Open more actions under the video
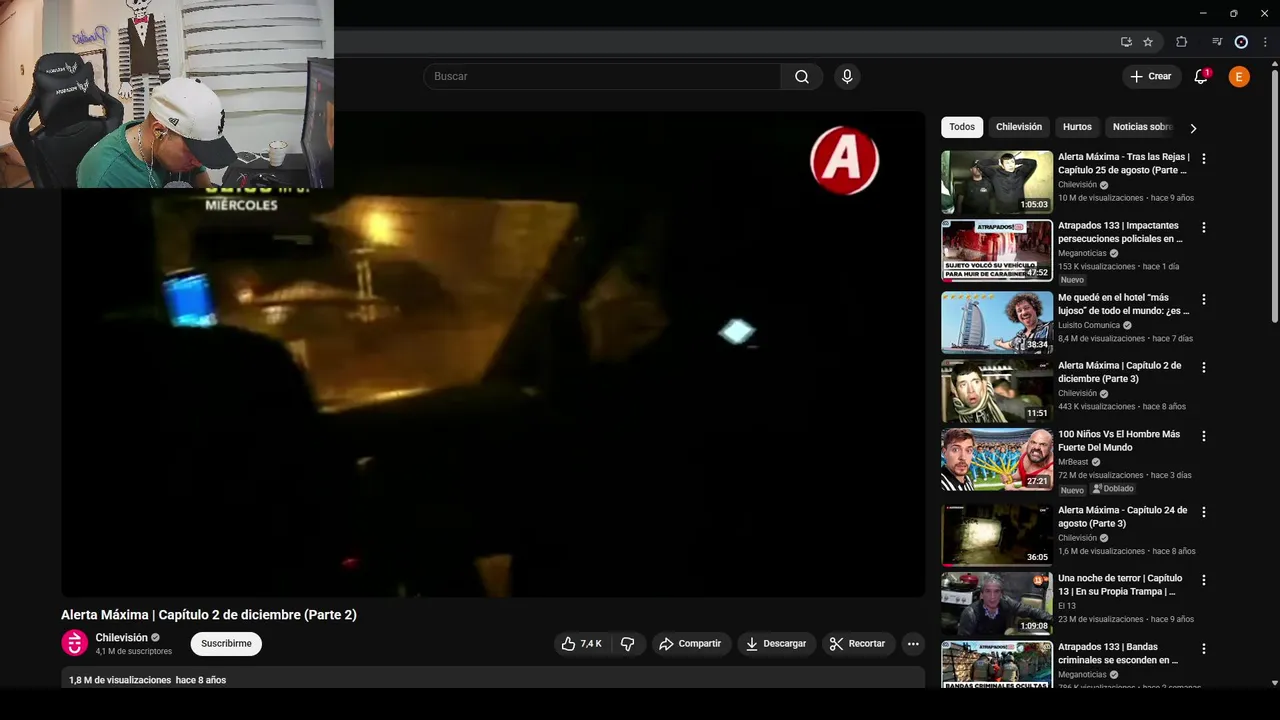The image size is (1280, 720). pos(913,644)
